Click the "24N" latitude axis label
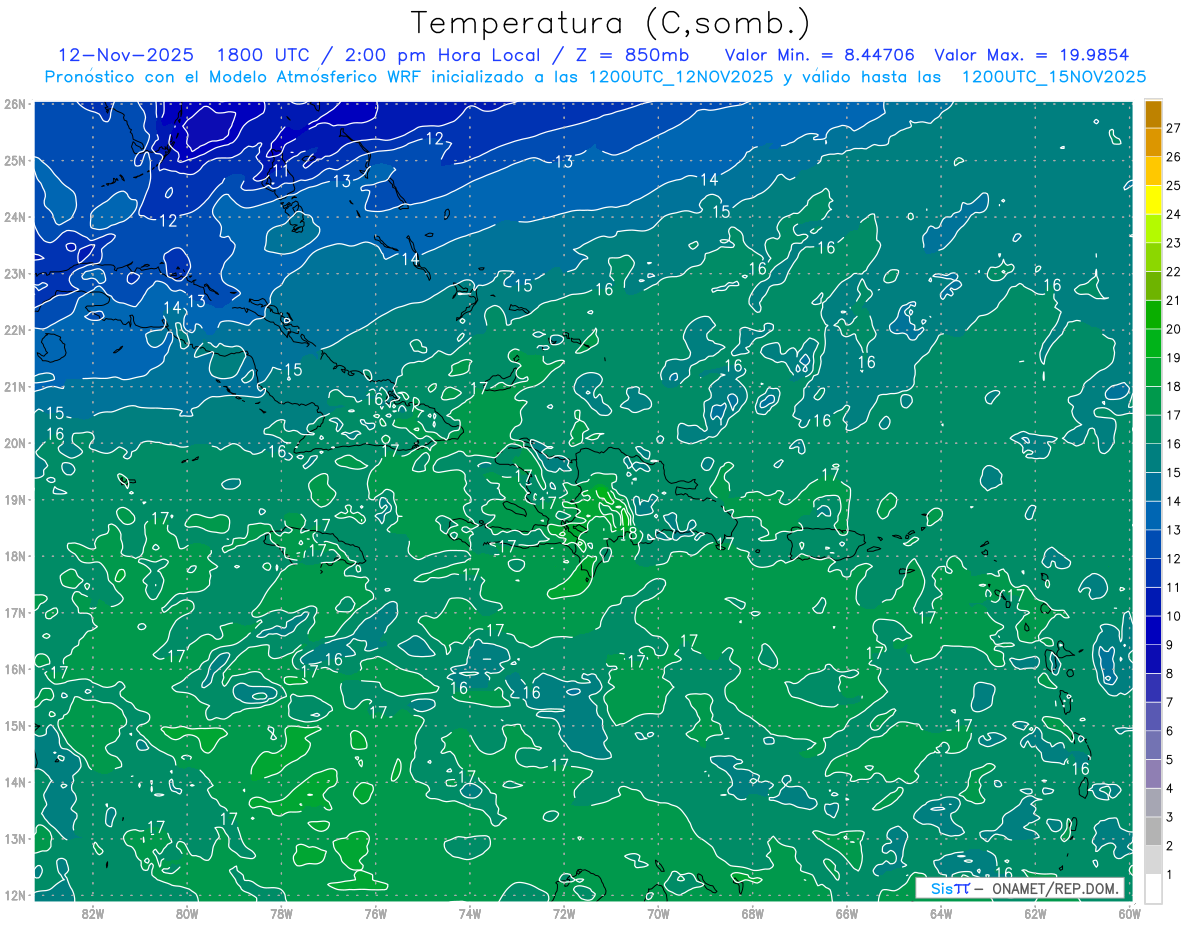This screenshot has height=927, width=1200. (14, 217)
